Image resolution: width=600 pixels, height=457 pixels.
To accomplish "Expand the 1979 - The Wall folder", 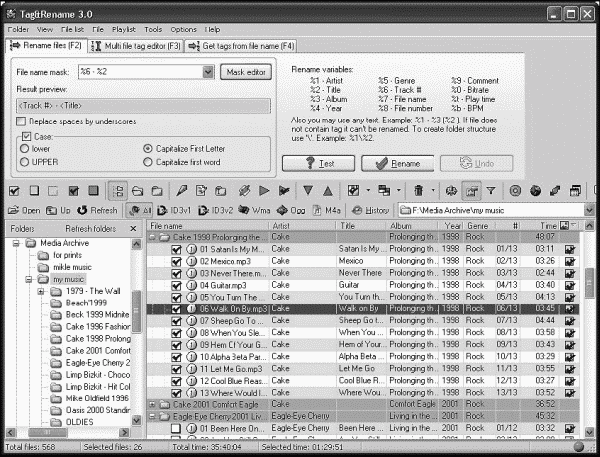I will coord(41,292).
